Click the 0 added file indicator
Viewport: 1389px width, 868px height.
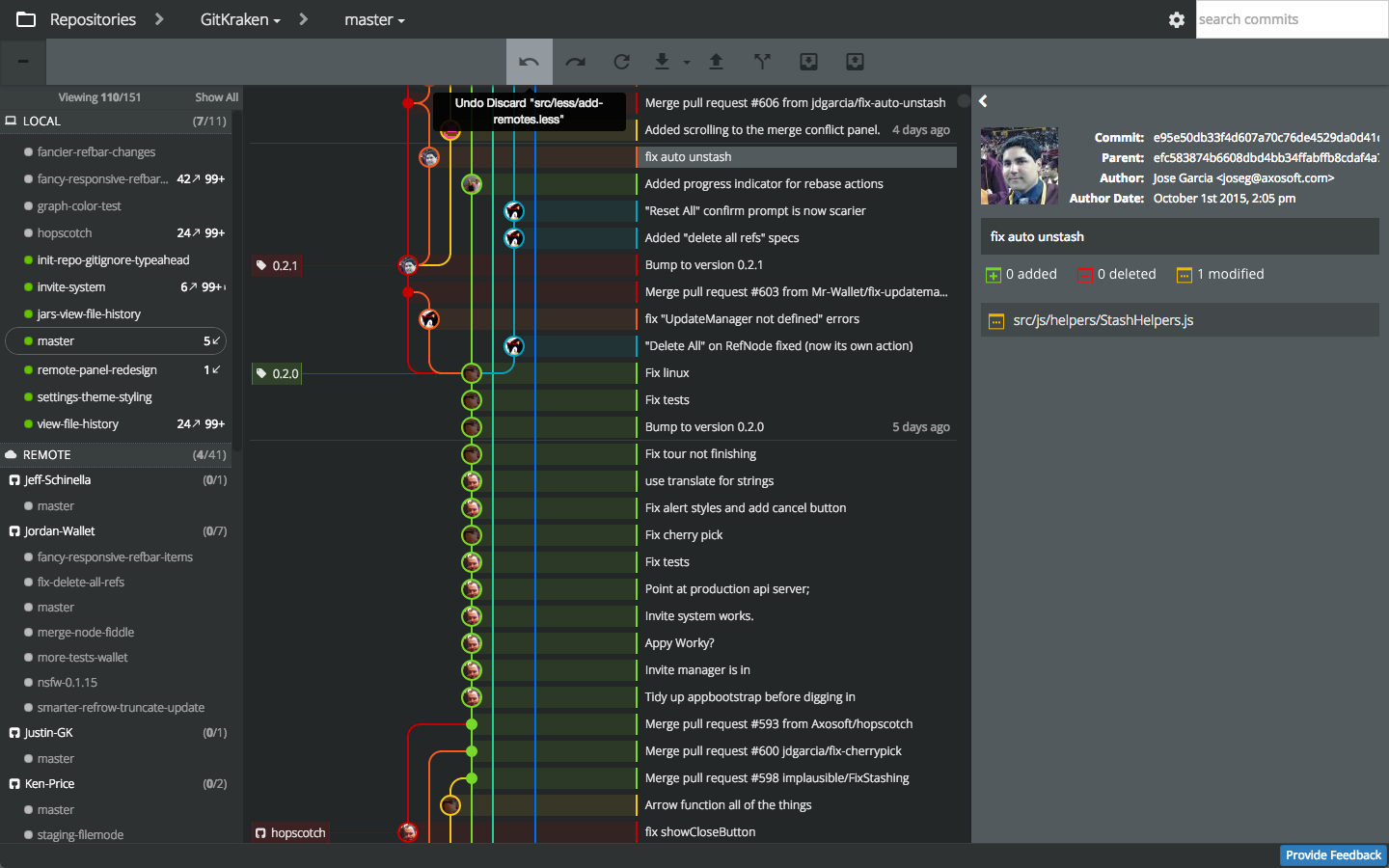pos(1021,275)
